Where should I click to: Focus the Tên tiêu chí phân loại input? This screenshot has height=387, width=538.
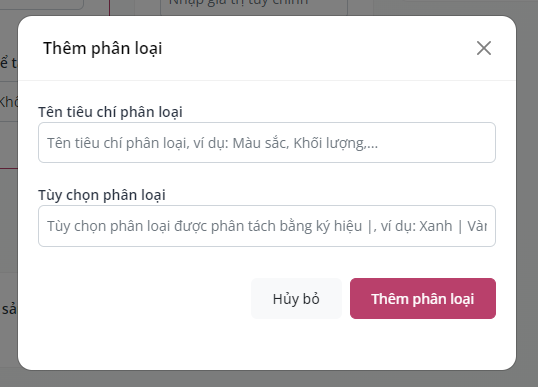(x=267, y=142)
